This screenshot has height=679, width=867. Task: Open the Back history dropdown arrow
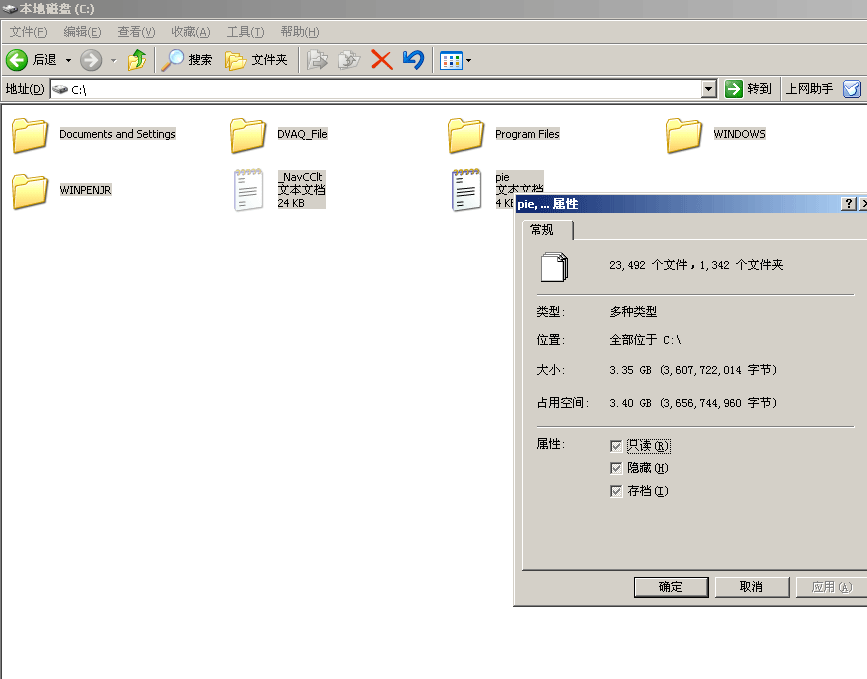(x=68, y=61)
